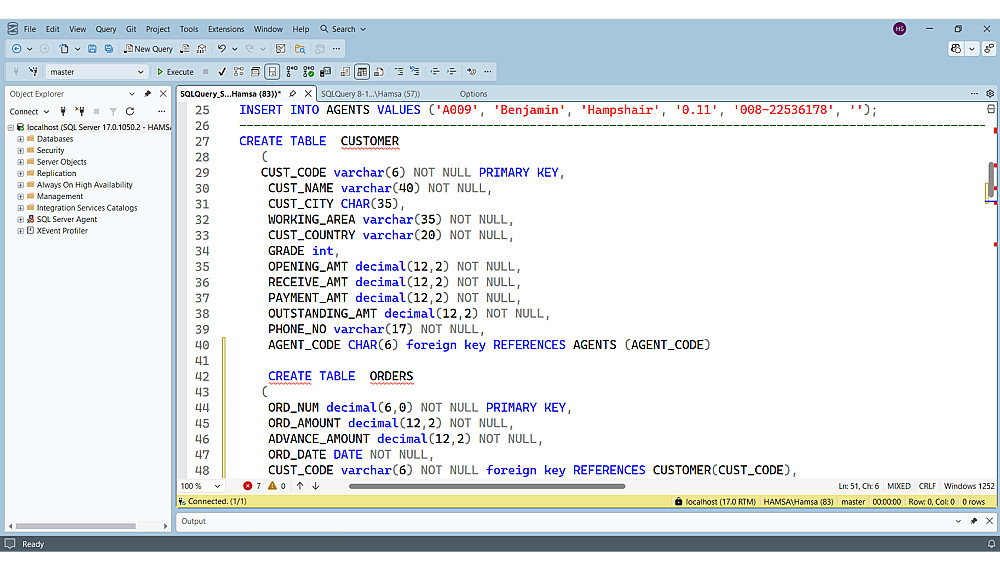Open the Tools menu
Screen dimensions: 1000x571
coord(189,29)
